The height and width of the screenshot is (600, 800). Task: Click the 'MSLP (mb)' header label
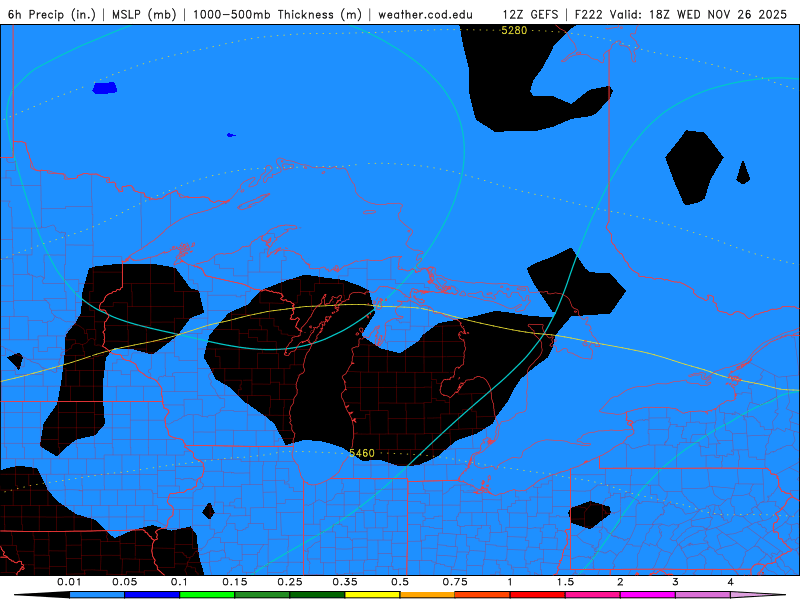pos(144,14)
